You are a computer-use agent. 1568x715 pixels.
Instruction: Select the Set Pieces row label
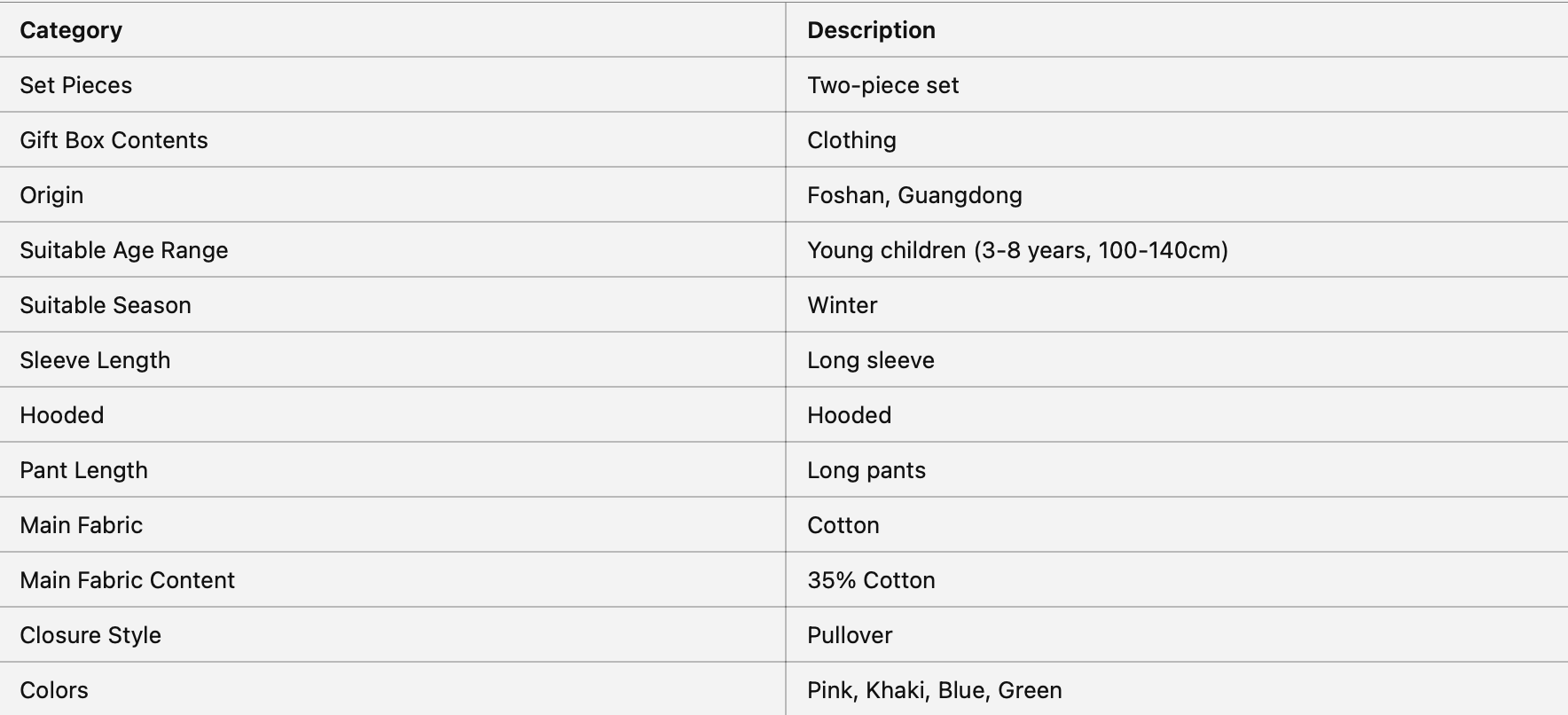[75, 85]
